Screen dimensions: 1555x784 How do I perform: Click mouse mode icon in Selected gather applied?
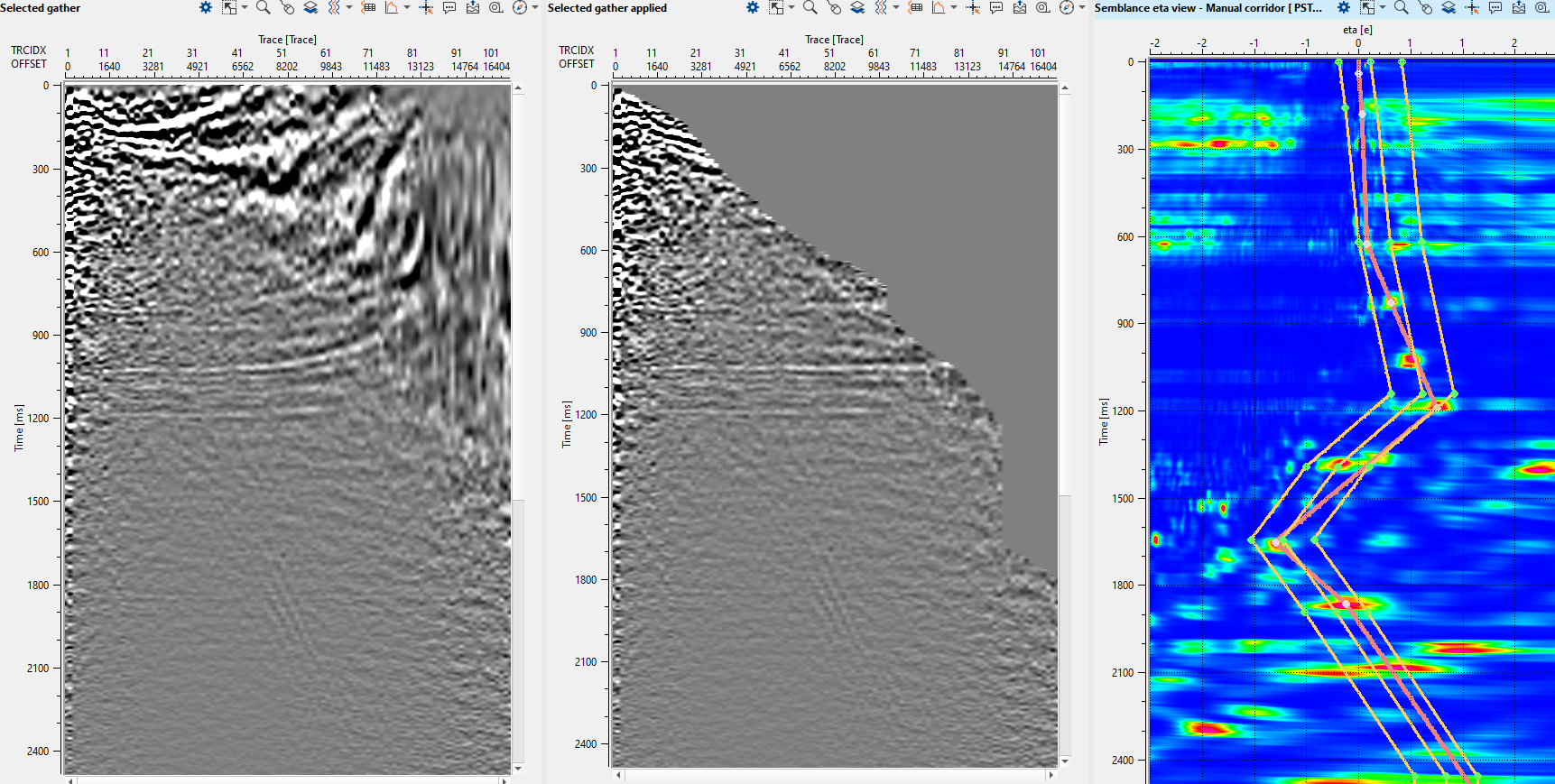pos(834,8)
